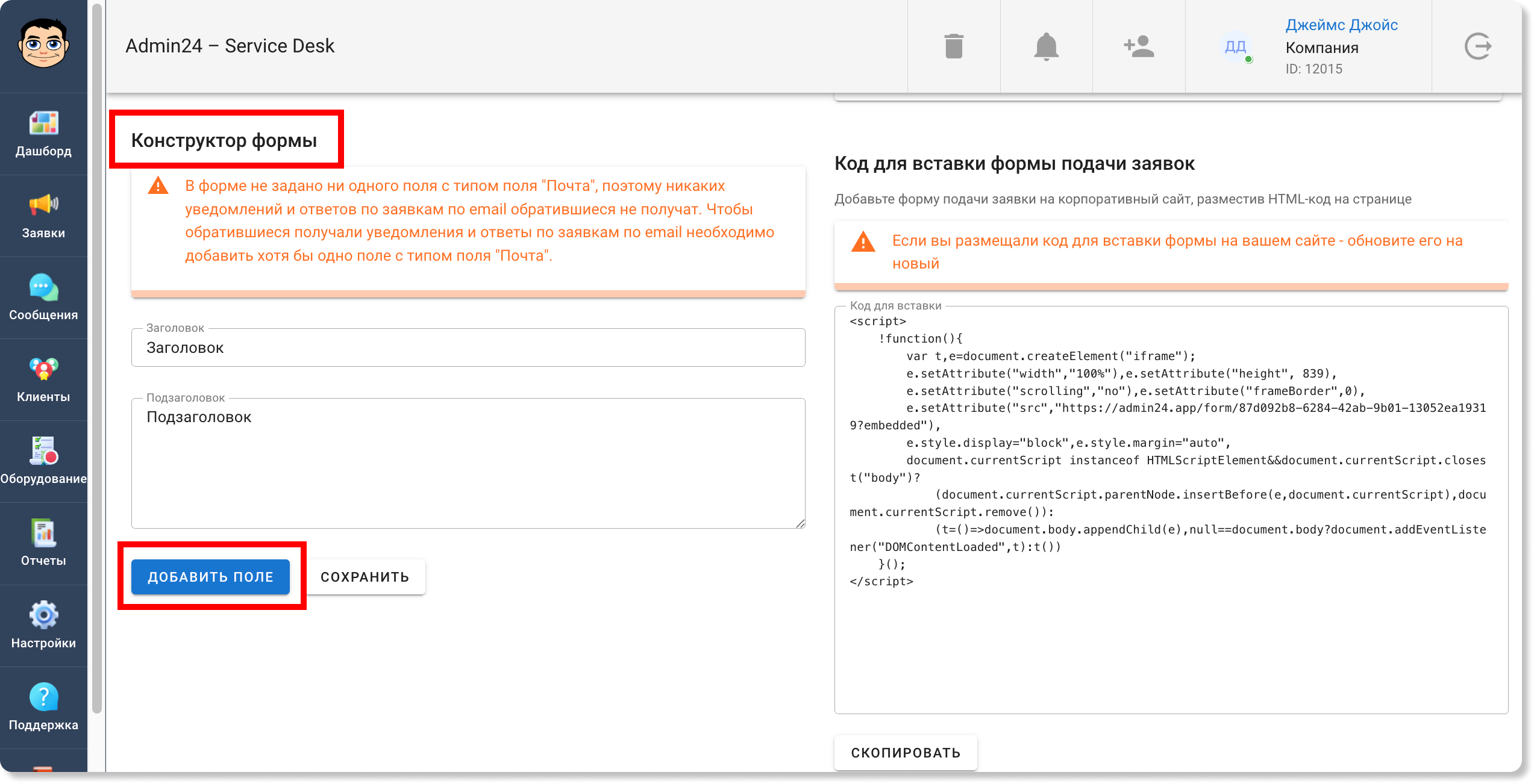Open Заявки section in sidebar
This screenshot has height=784, width=1534.
tap(43, 216)
